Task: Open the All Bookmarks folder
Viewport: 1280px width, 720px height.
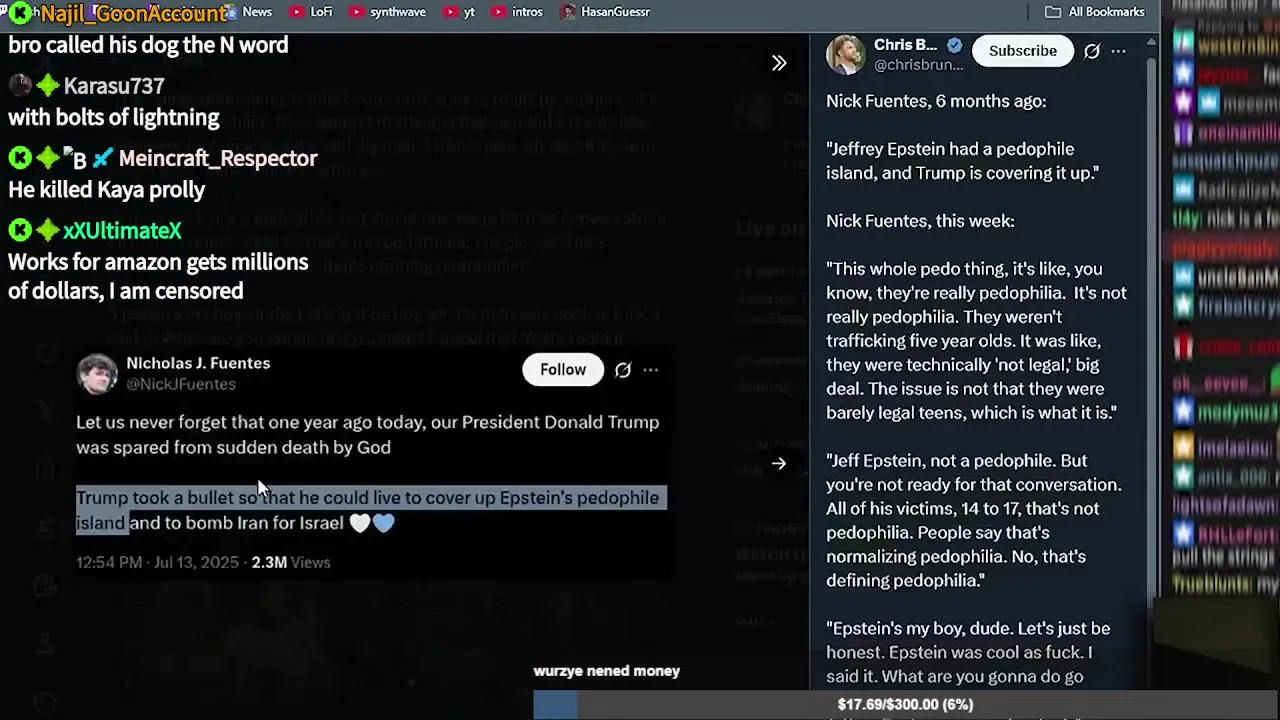Action: click(x=1095, y=12)
